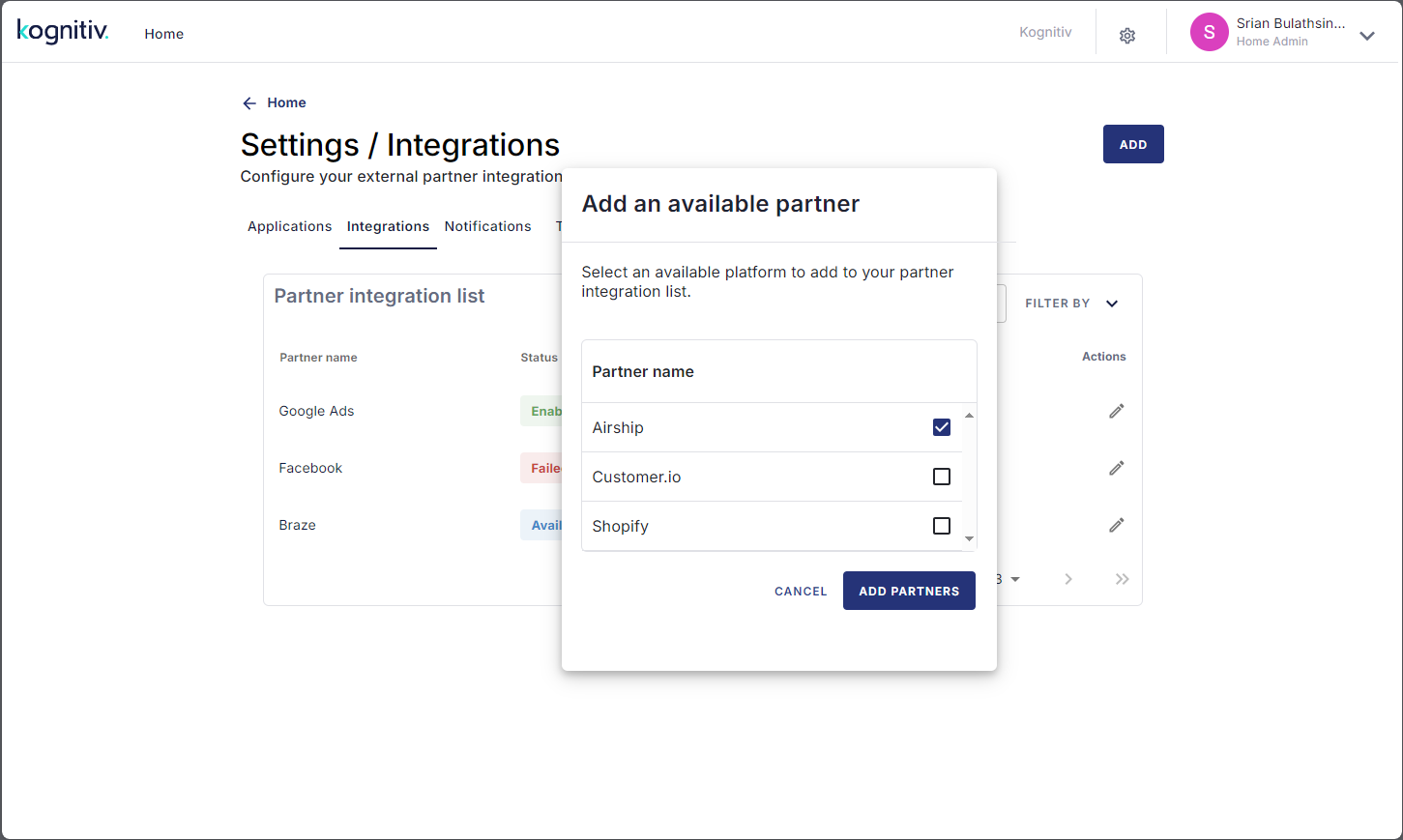Click scroll up arrow in partner list
This screenshot has width=1403, height=840.
coord(969,415)
